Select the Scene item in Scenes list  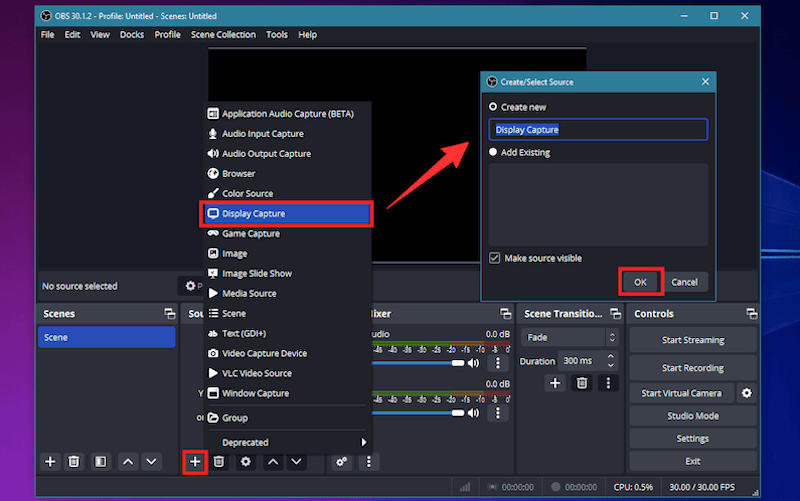click(107, 337)
